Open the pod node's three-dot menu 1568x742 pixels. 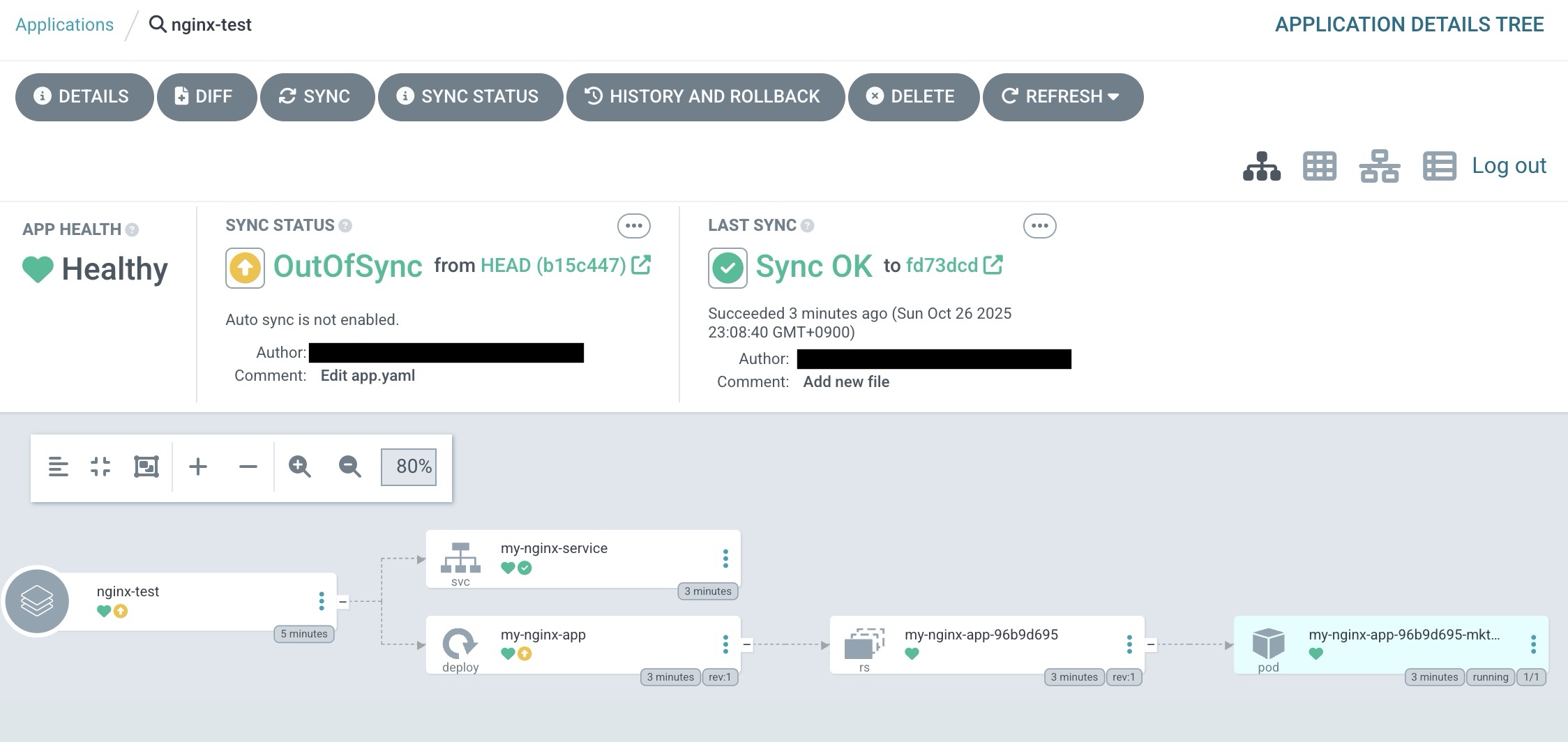tap(1533, 644)
